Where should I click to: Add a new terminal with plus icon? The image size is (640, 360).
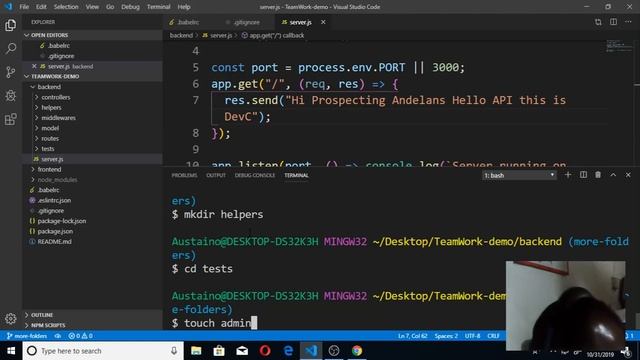click(x=568, y=175)
